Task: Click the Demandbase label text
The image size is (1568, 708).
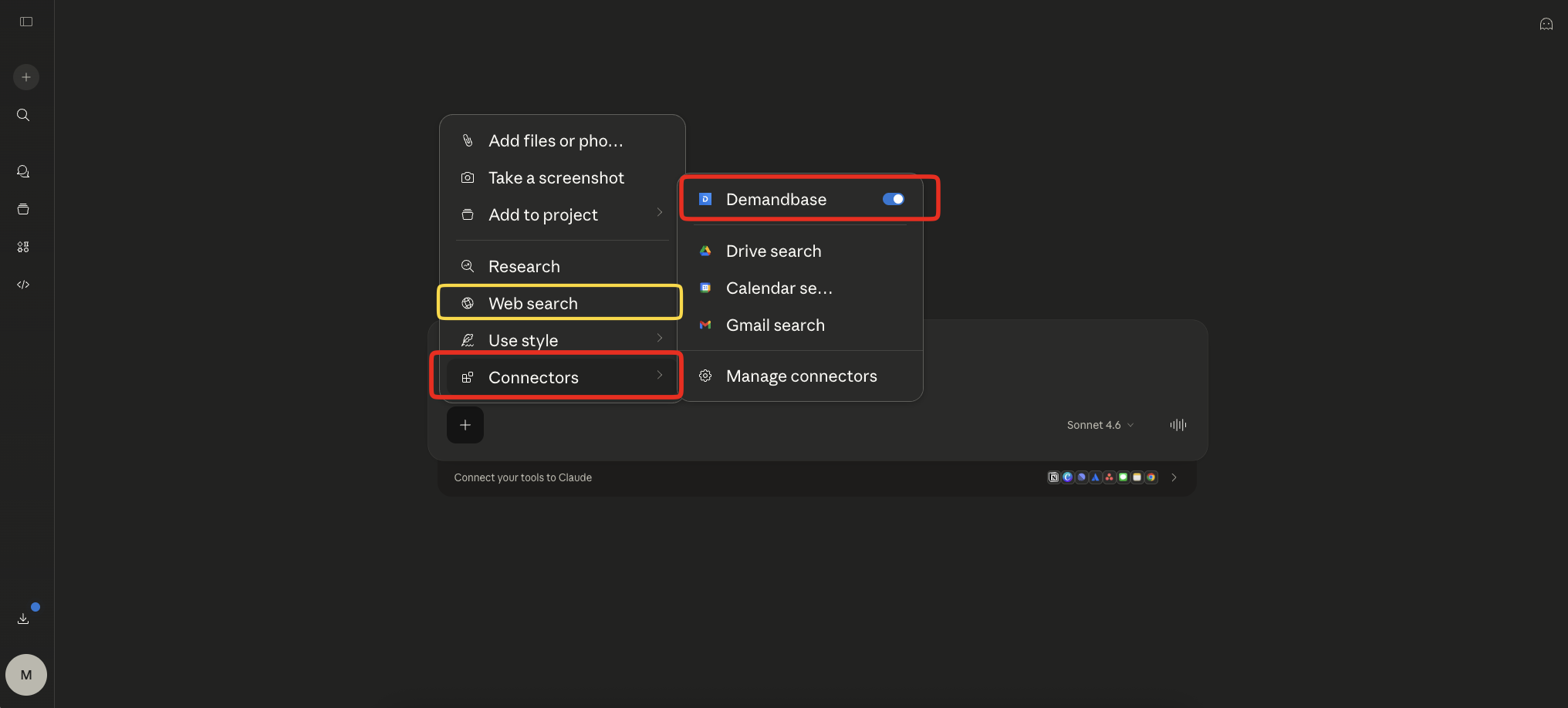Action: [776, 199]
